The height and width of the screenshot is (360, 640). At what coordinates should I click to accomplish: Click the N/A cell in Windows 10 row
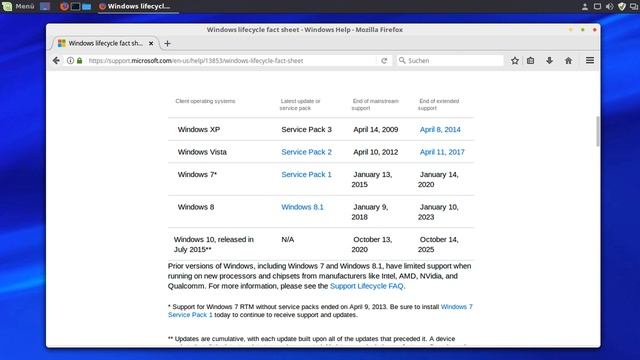[287, 240]
